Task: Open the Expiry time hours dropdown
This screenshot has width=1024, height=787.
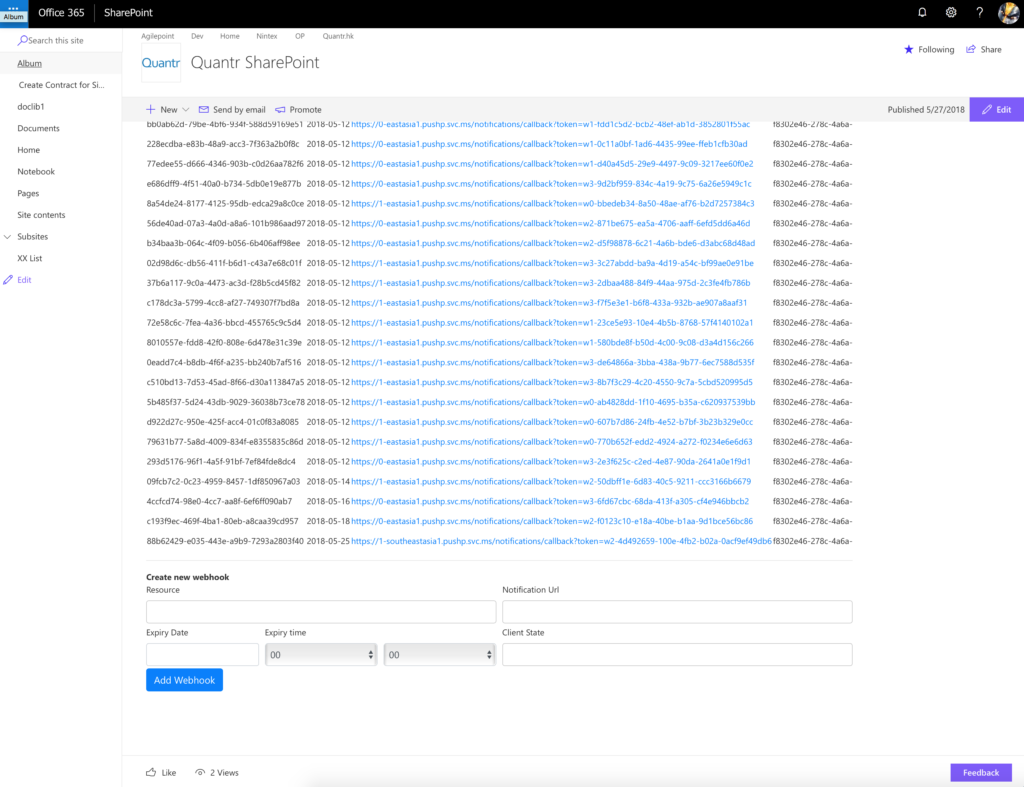Action: pos(321,655)
